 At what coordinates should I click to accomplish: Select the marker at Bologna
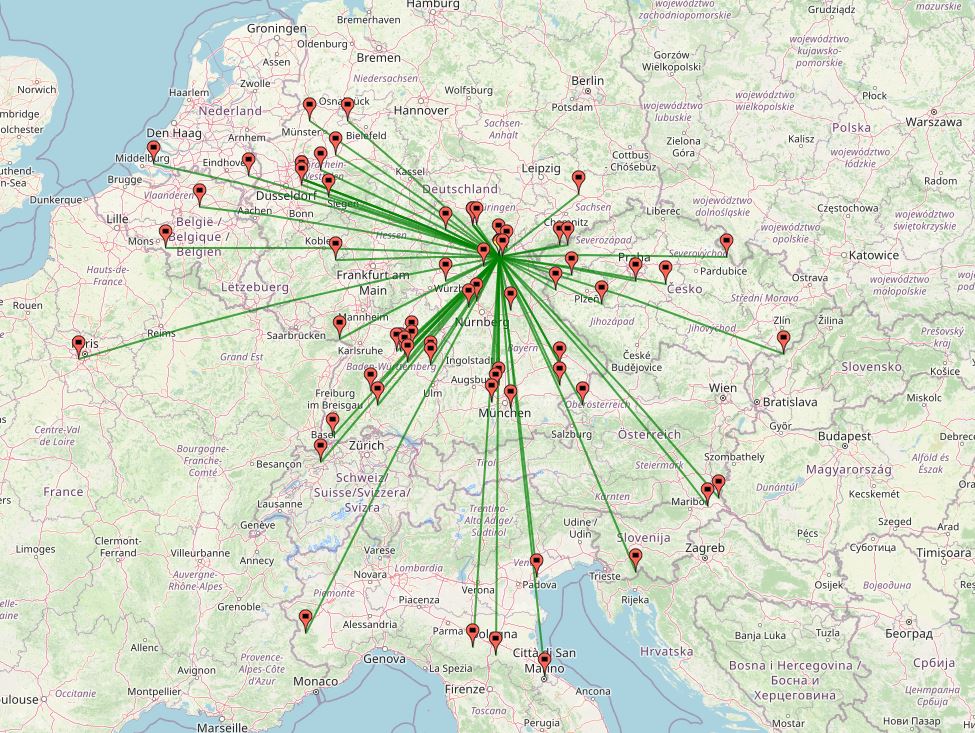(x=496, y=640)
